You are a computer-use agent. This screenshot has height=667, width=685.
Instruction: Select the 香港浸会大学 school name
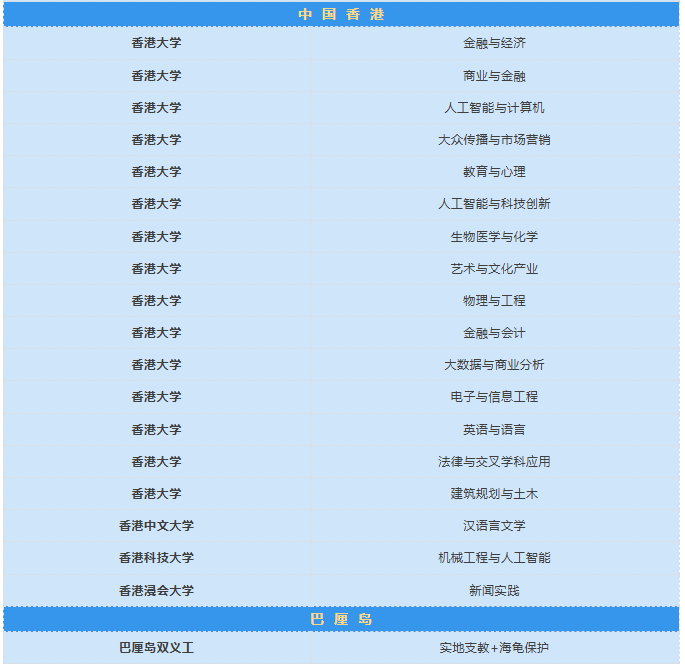tap(156, 591)
